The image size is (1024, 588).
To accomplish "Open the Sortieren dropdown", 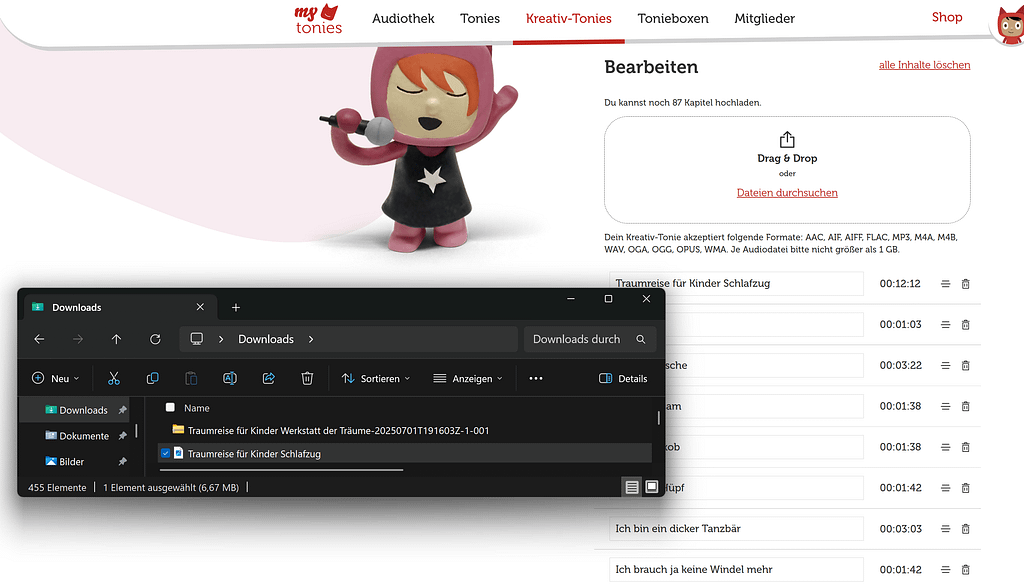I will pyautogui.click(x=376, y=379).
